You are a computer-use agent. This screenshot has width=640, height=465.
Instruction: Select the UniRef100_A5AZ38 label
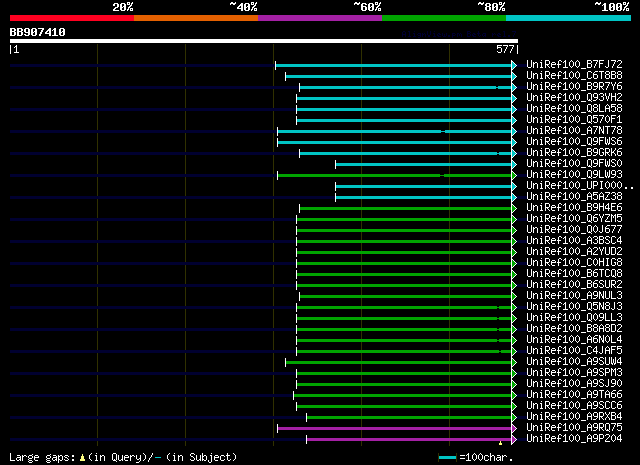pyautogui.click(x=574, y=196)
